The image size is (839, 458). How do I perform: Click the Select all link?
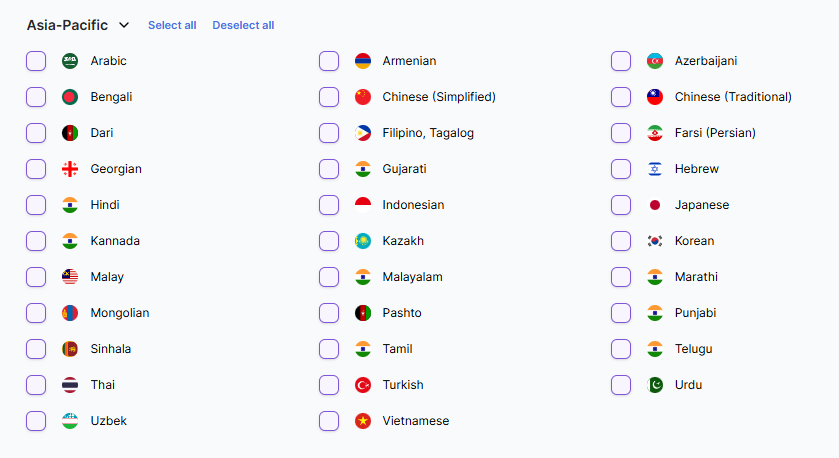172,25
